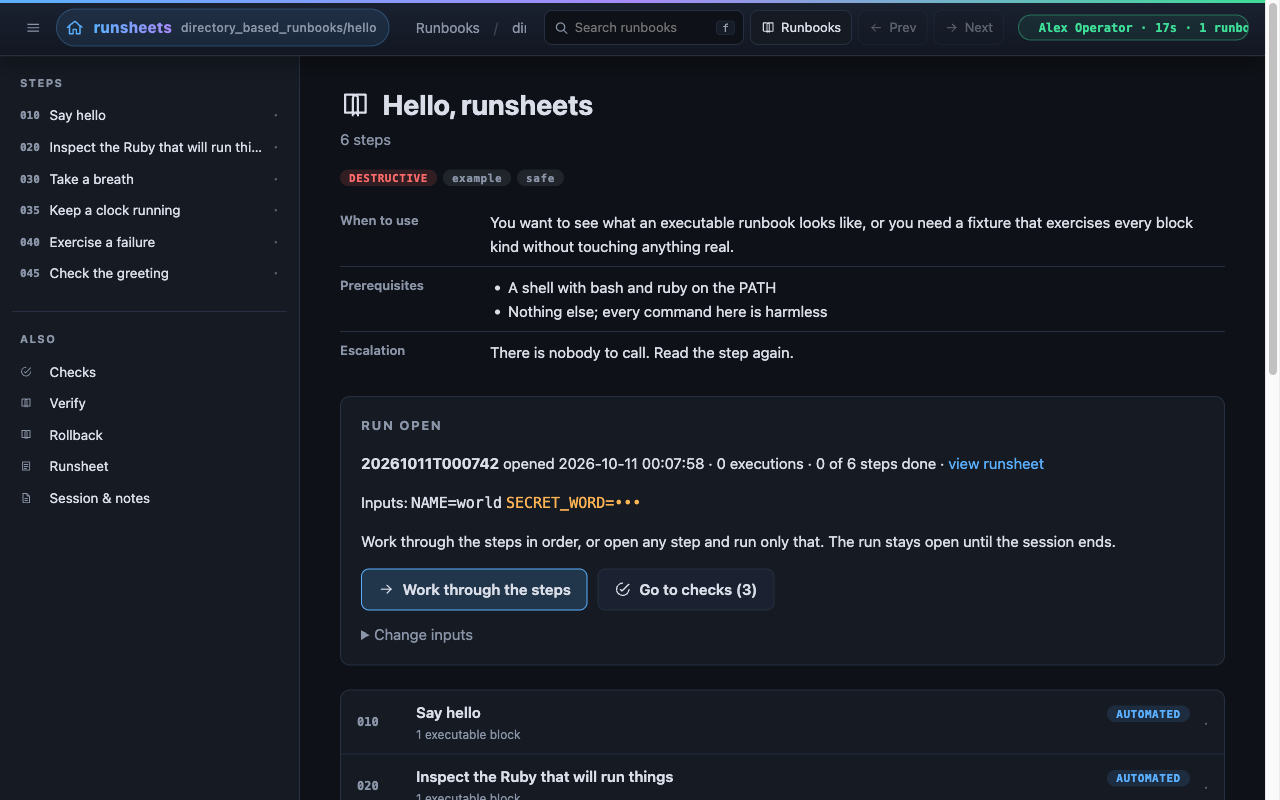1280x800 pixels.
Task: Expand the Change inputs disclosure
Action: click(x=417, y=635)
